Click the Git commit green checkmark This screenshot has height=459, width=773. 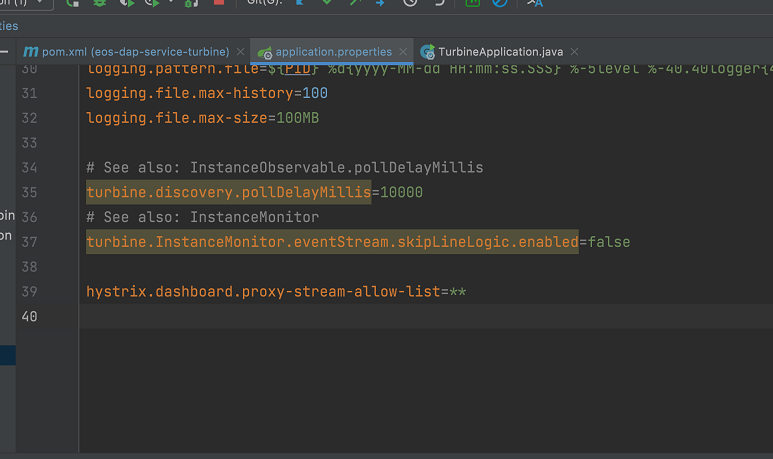(327, 3)
